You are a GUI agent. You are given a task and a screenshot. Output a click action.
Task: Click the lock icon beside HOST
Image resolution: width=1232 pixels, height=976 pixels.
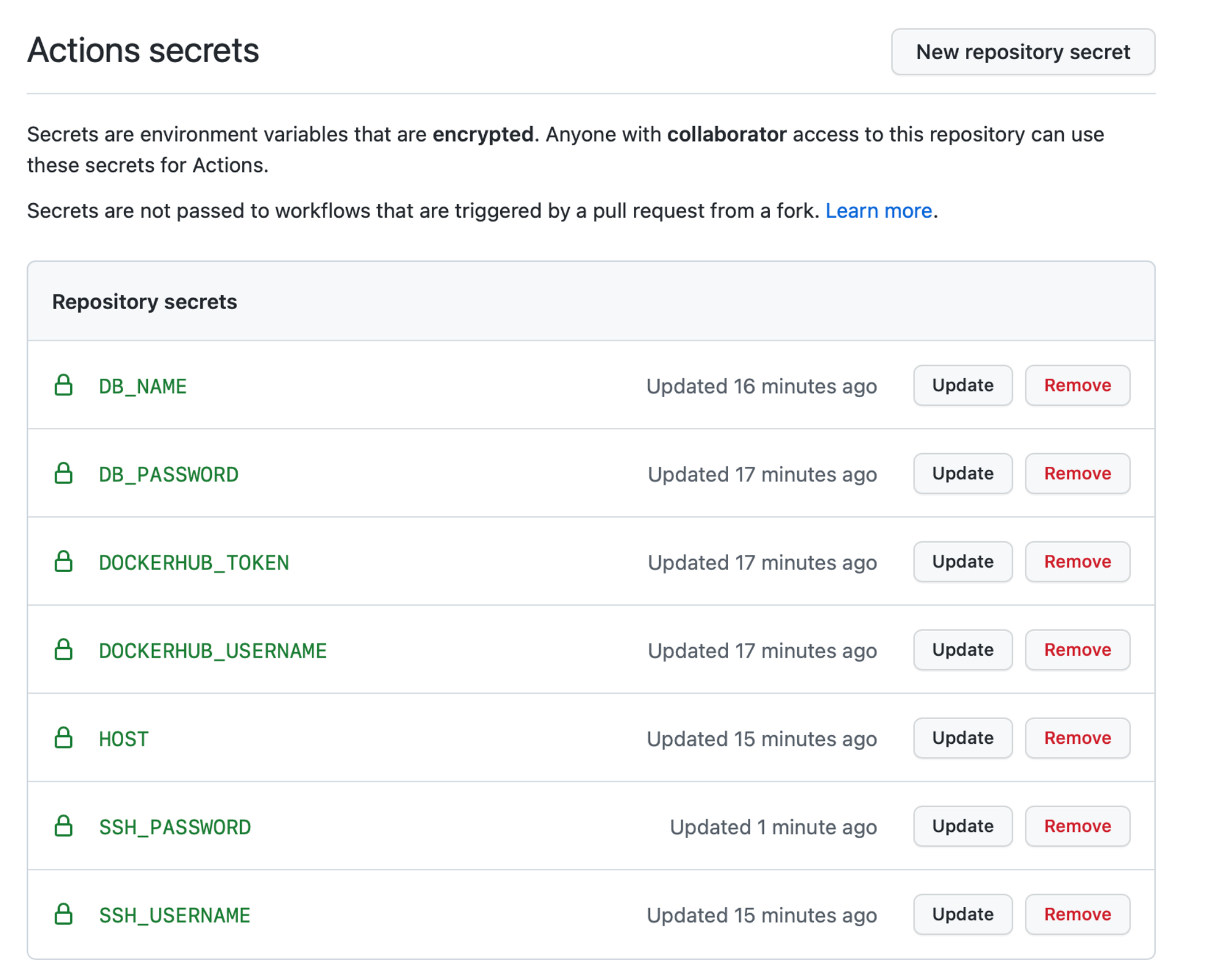tap(63, 738)
